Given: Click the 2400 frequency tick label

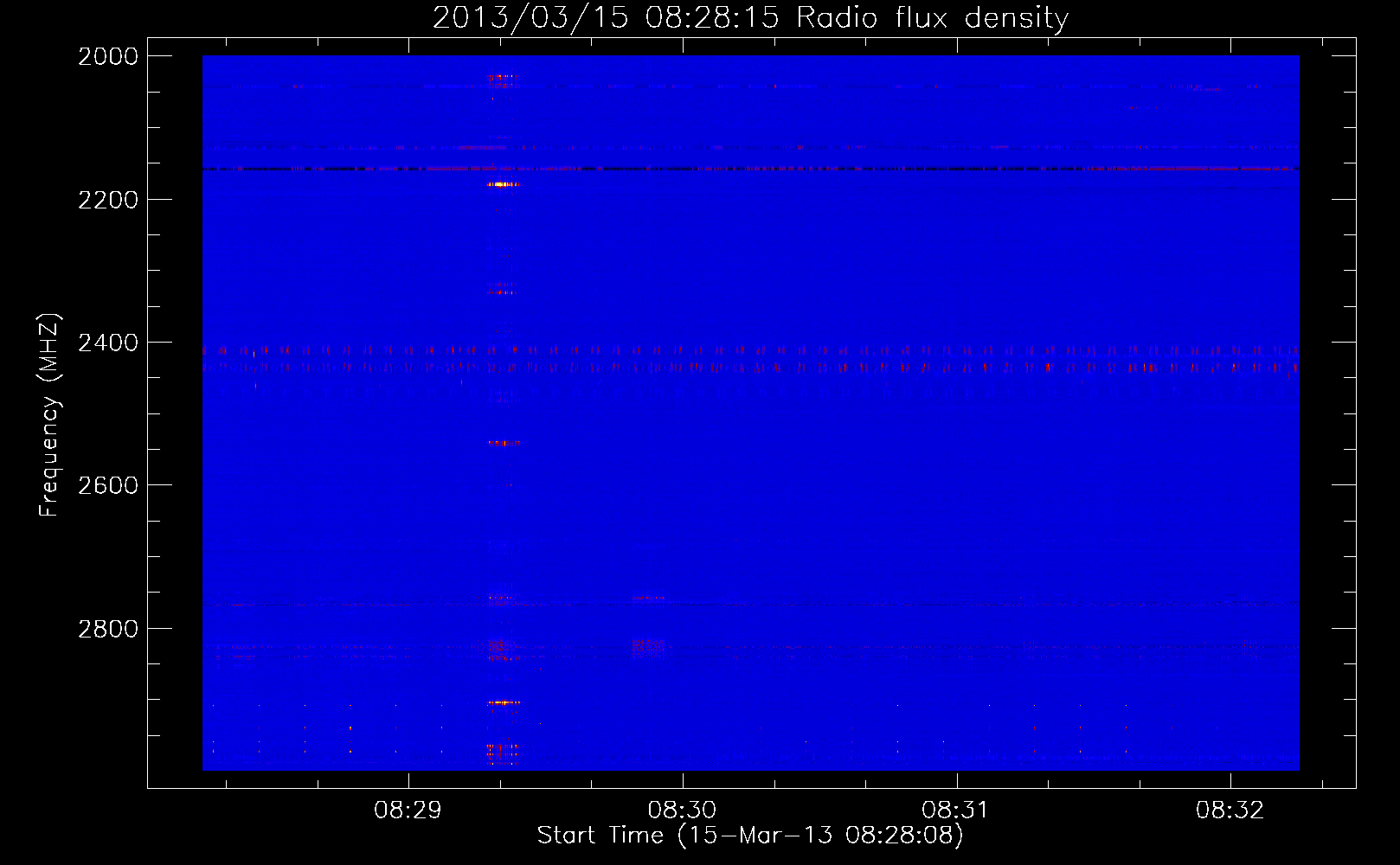Looking at the screenshot, I should [108, 343].
